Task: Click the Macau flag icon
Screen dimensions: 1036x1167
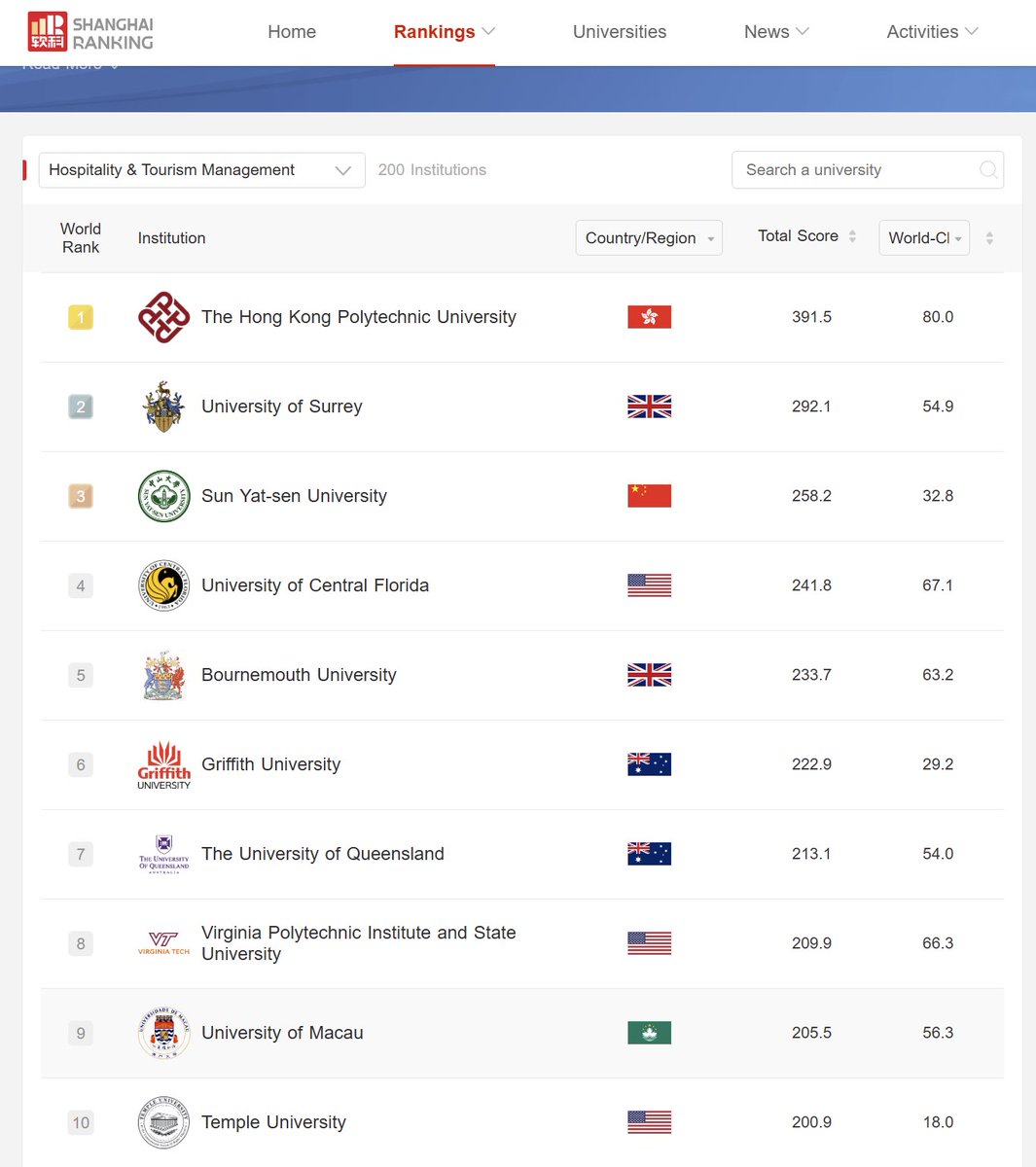Action: (650, 1033)
